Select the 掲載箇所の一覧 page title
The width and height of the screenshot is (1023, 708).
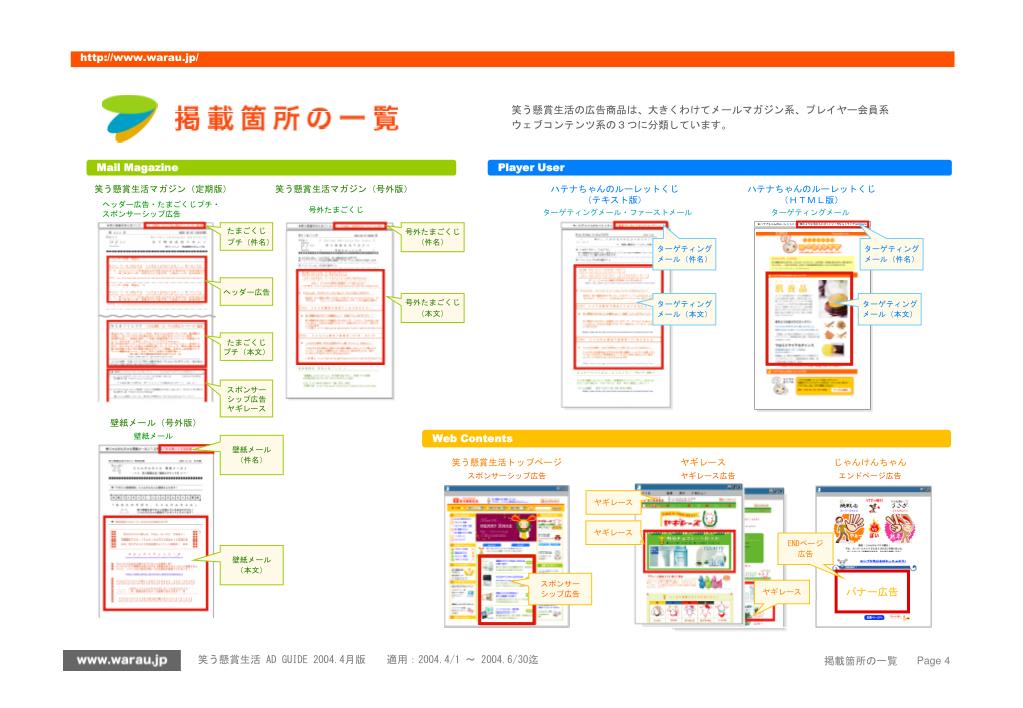tap(286, 119)
